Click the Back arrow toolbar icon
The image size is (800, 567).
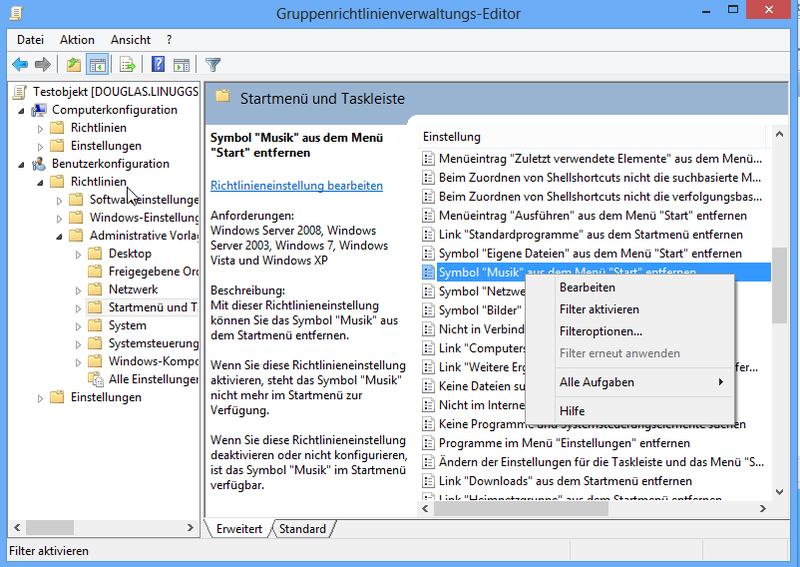[x=19, y=65]
